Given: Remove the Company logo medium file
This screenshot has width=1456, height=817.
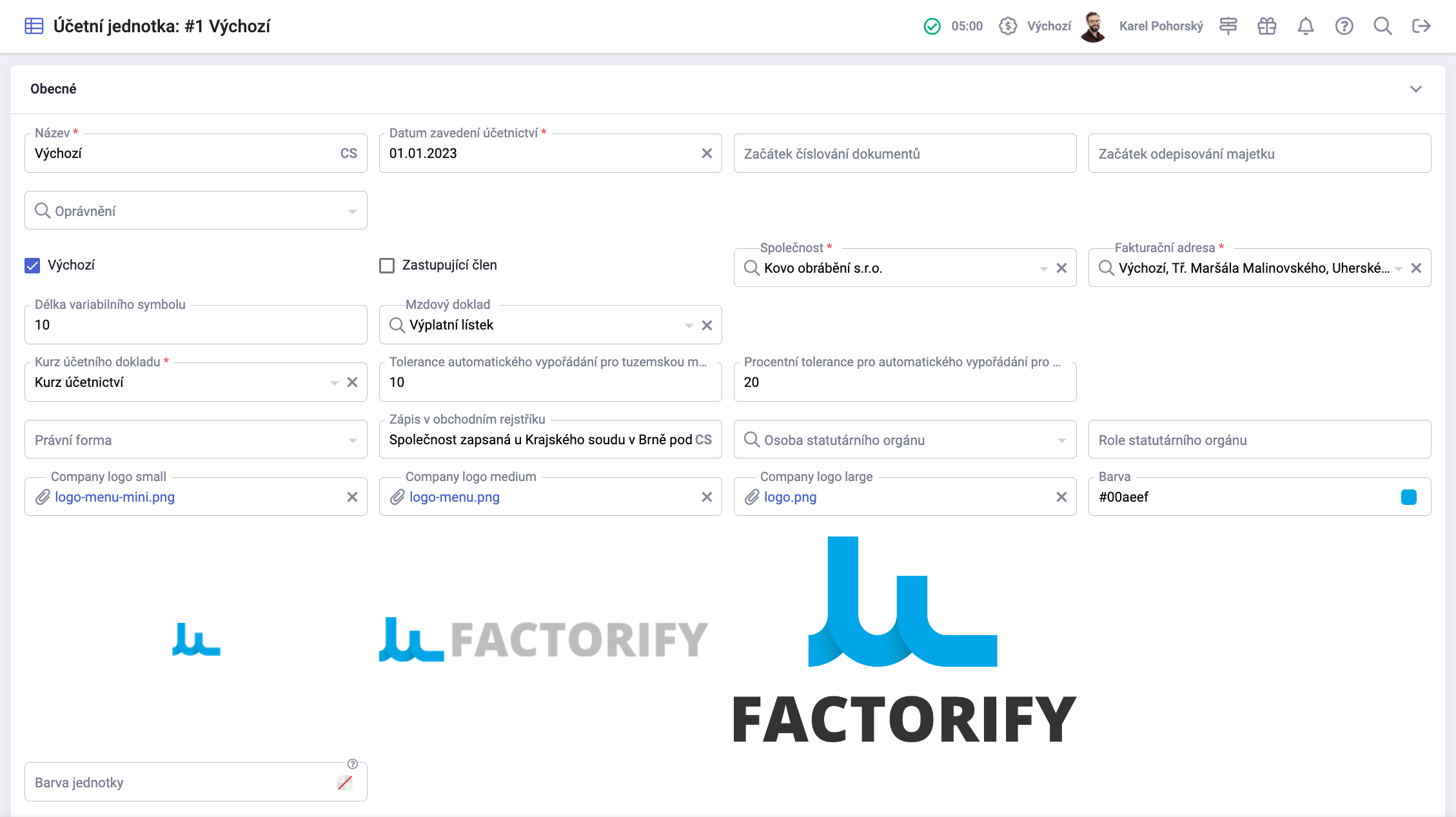Looking at the screenshot, I should (707, 497).
